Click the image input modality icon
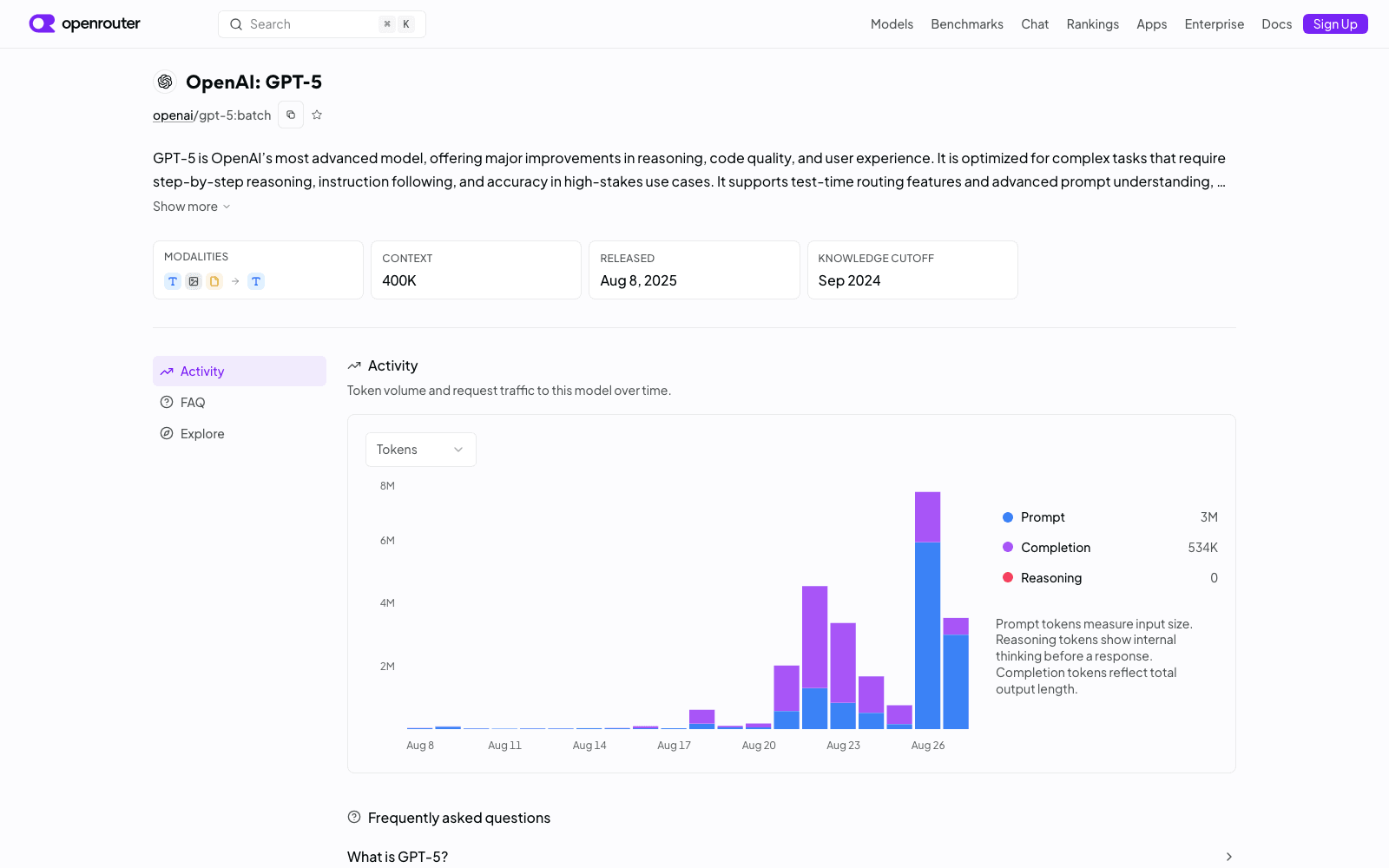 tap(194, 281)
